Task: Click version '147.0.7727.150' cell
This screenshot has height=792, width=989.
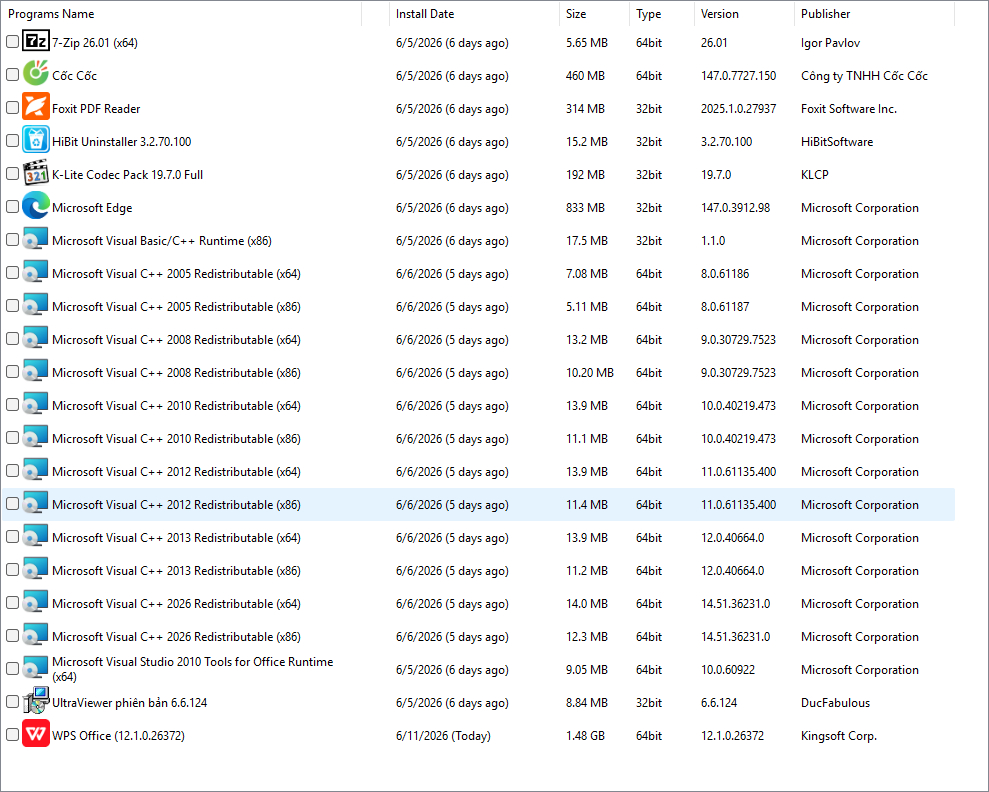Action: pos(738,76)
